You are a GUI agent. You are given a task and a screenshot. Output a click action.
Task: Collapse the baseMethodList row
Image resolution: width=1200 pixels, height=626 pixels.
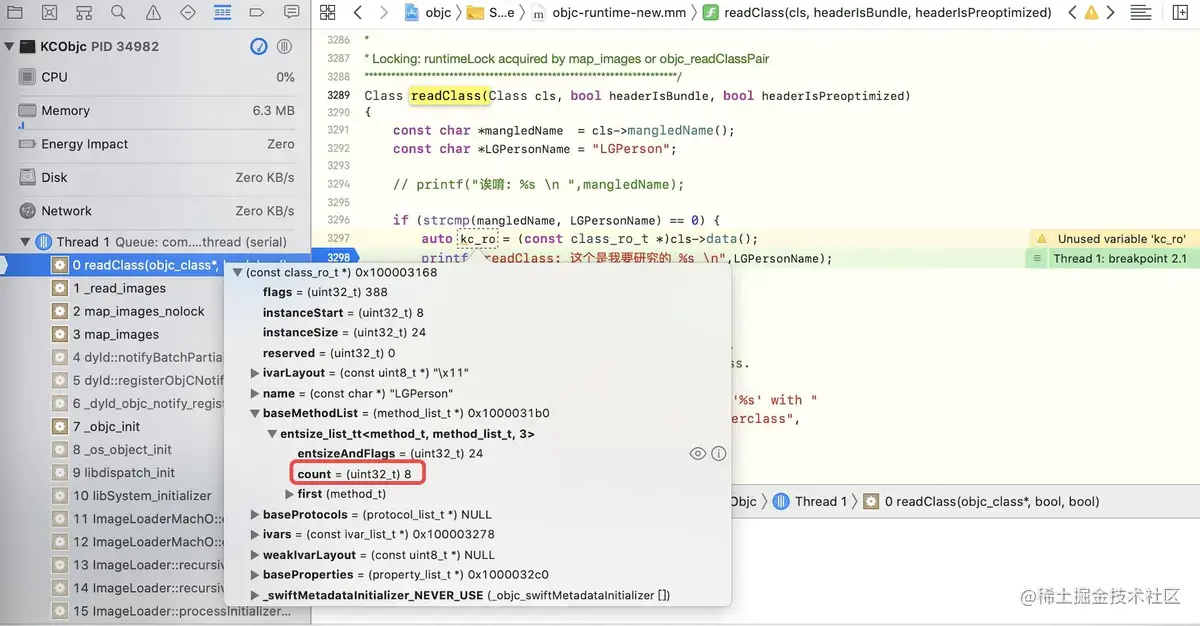(x=255, y=413)
